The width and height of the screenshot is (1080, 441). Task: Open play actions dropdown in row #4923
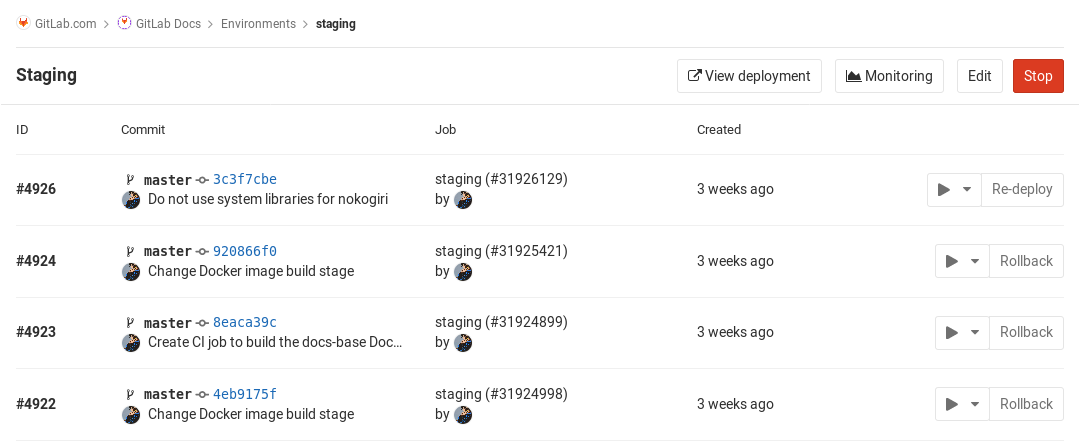tap(962, 332)
